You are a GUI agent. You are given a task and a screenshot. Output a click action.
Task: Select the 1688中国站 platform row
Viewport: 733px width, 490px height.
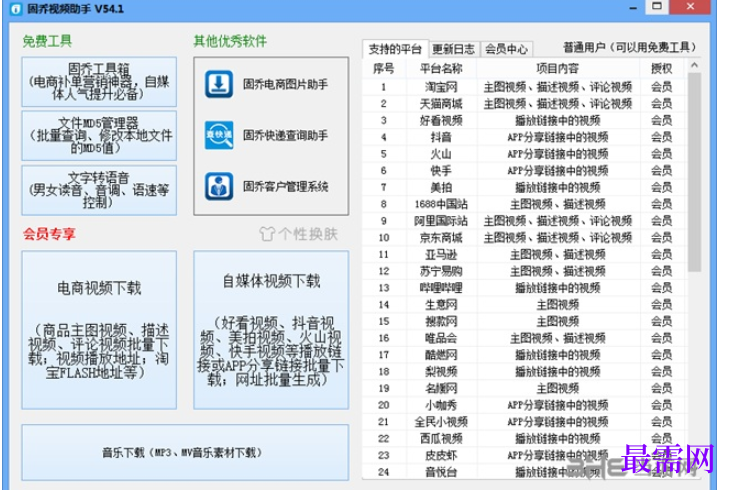[524, 204]
